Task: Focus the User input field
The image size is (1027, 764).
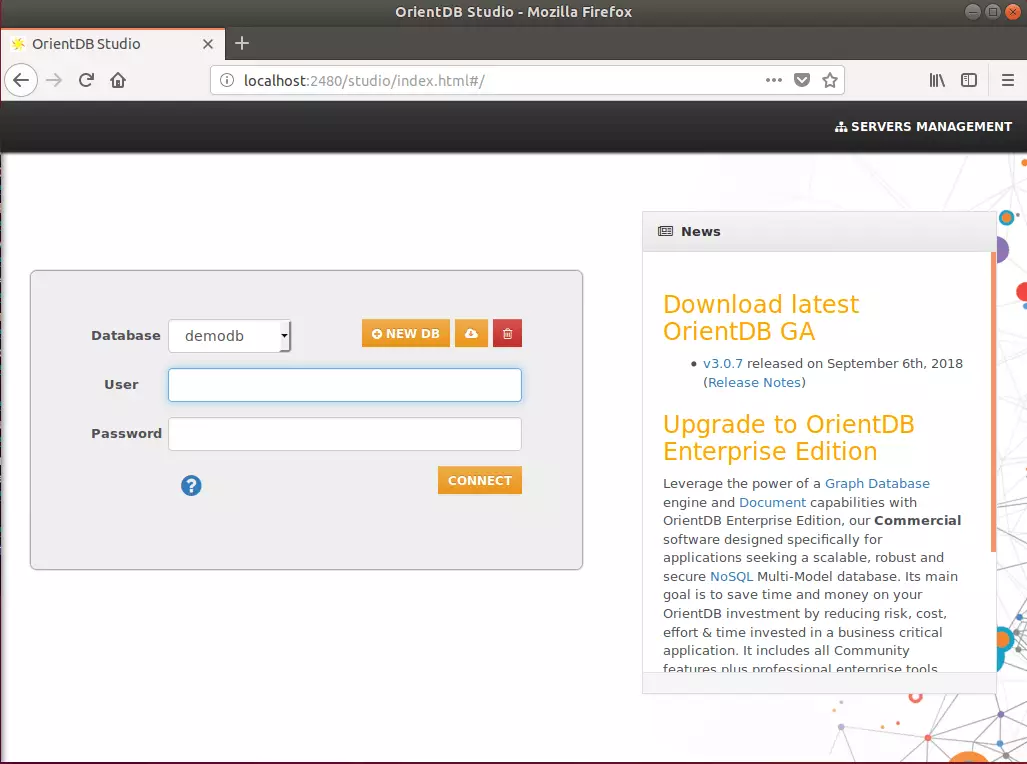Action: coord(345,385)
